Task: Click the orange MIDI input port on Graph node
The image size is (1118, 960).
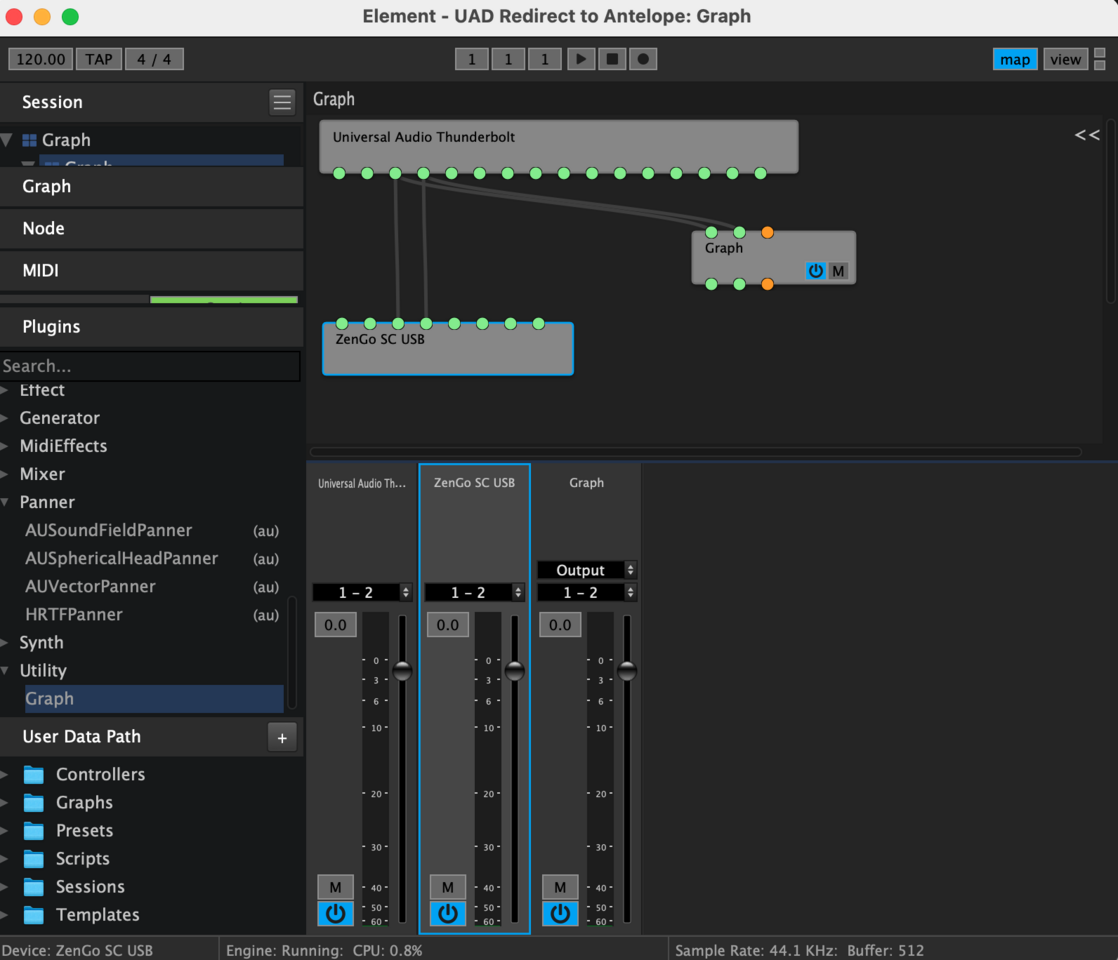Action: point(767,233)
